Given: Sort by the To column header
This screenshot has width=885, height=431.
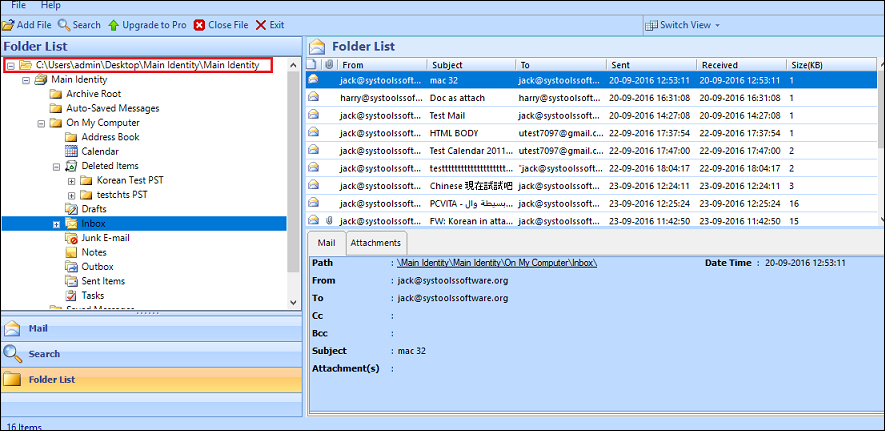Looking at the screenshot, I should tap(562, 65).
